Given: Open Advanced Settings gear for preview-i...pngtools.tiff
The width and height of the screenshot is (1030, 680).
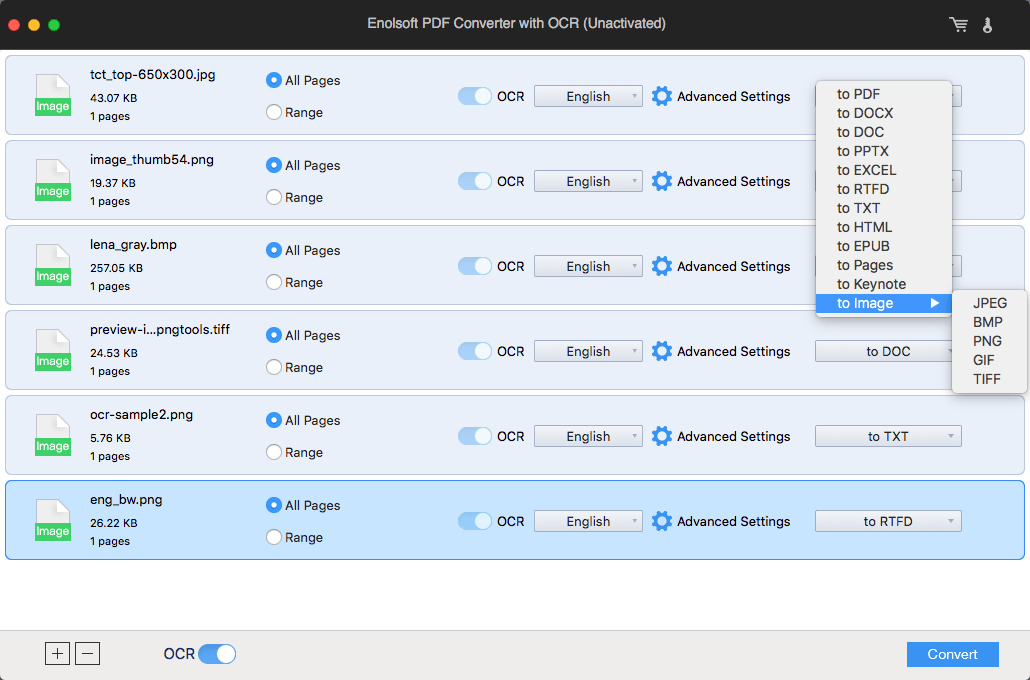Looking at the screenshot, I should (661, 351).
